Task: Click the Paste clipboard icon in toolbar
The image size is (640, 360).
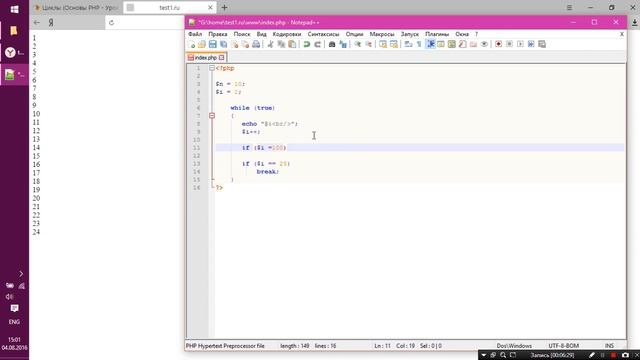Action: tap(292, 44)
